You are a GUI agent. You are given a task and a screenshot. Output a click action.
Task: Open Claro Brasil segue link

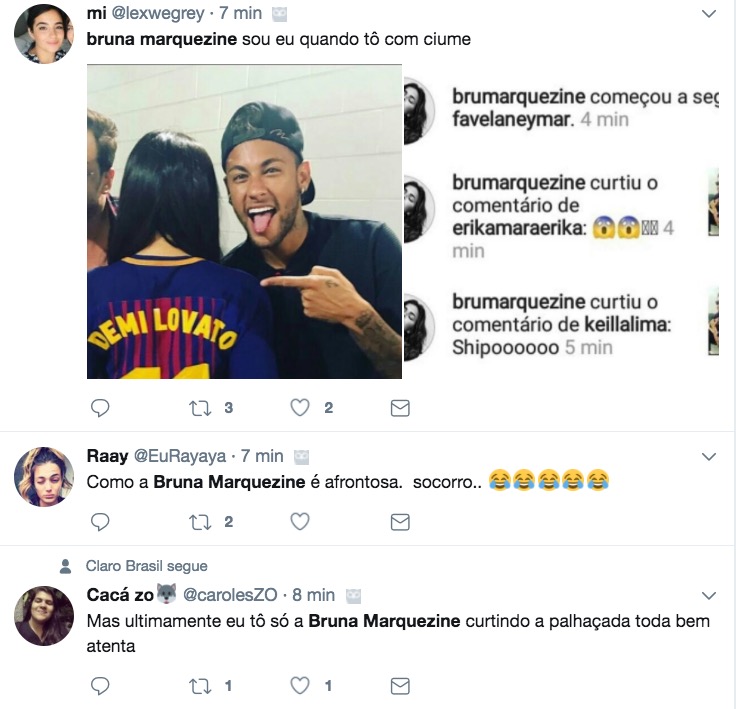point(147,566)
